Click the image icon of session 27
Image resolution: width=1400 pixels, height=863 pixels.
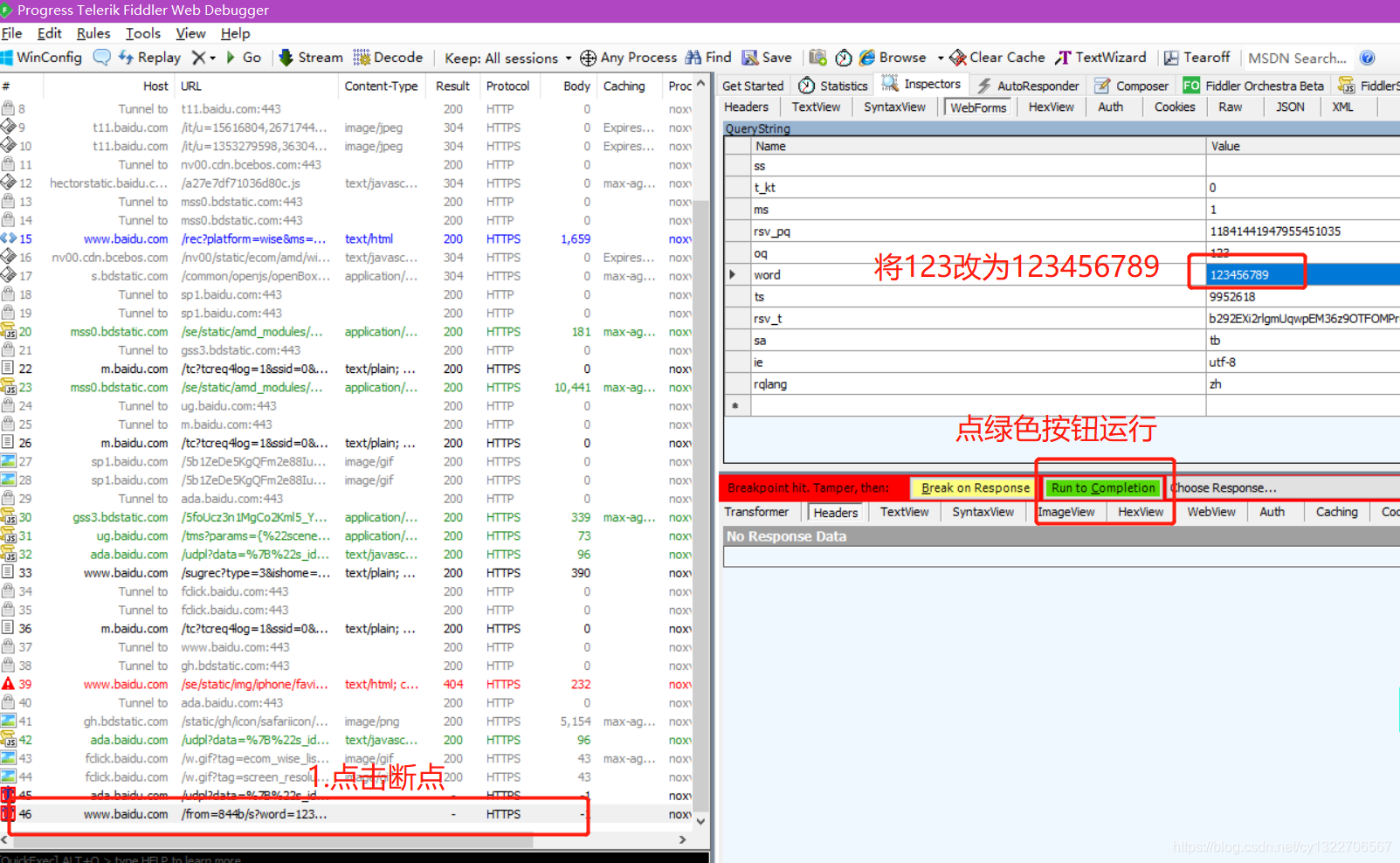coord(9,461)
